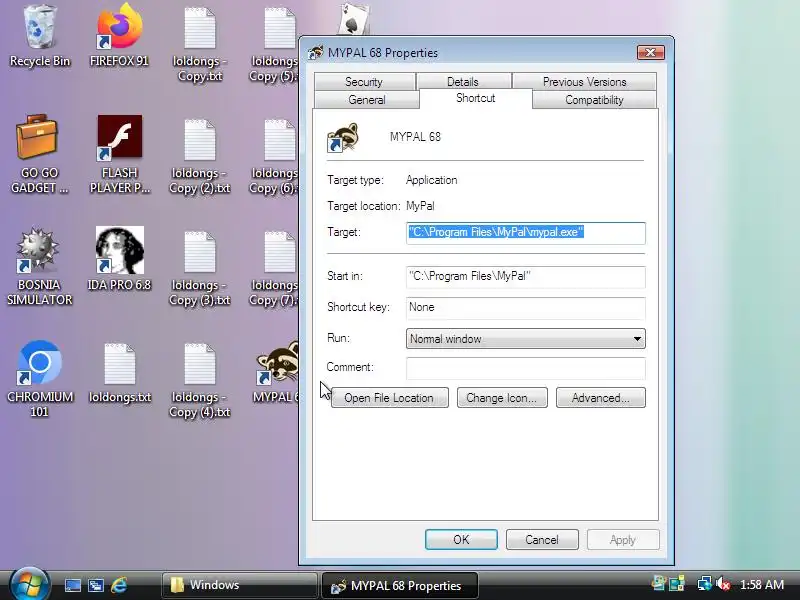Select the loldongs - Copy (4).txt file
This screenshot has height=600, width=800.
point(199,380)
